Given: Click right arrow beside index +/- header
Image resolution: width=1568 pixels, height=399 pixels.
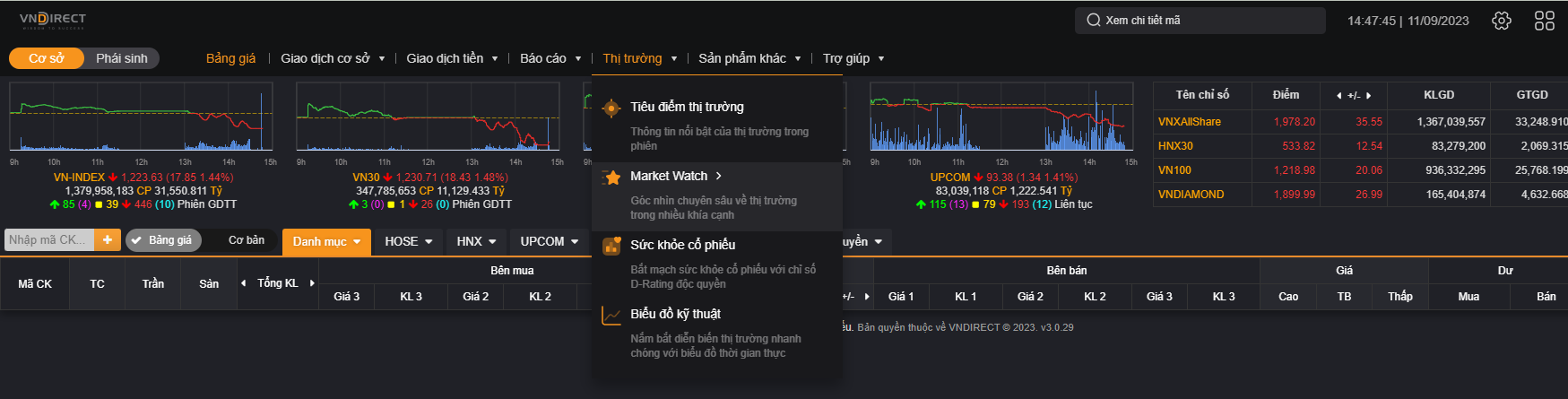Looking at the screenshot, I should (1369, 95).
